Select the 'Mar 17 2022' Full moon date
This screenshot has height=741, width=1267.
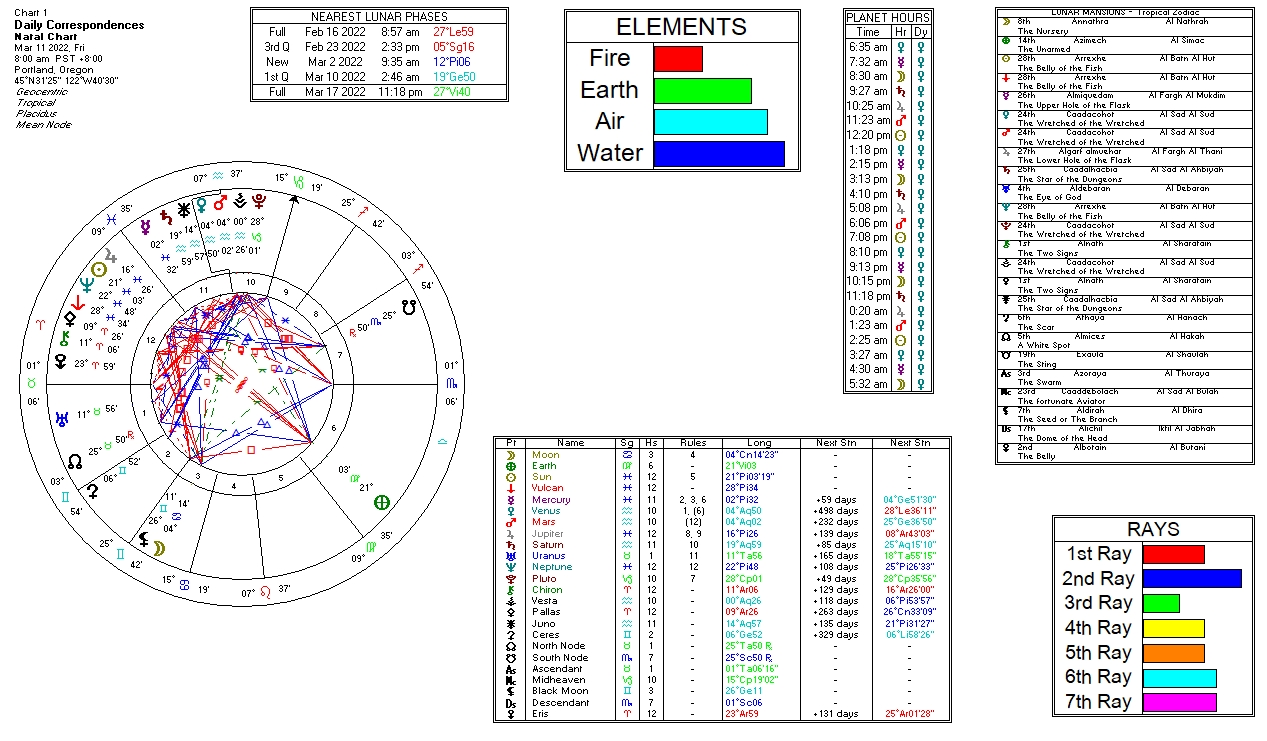click(x=333, y=92)
